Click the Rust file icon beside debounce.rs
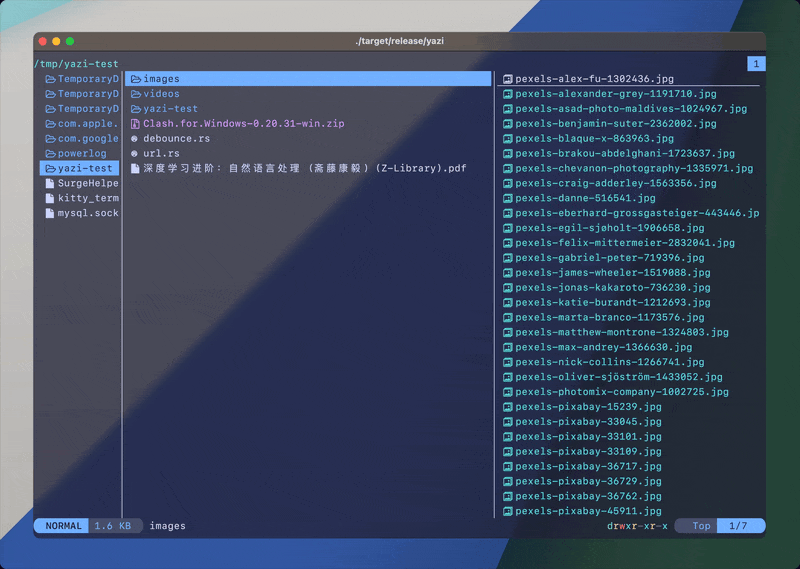 [x=135, y=139]
